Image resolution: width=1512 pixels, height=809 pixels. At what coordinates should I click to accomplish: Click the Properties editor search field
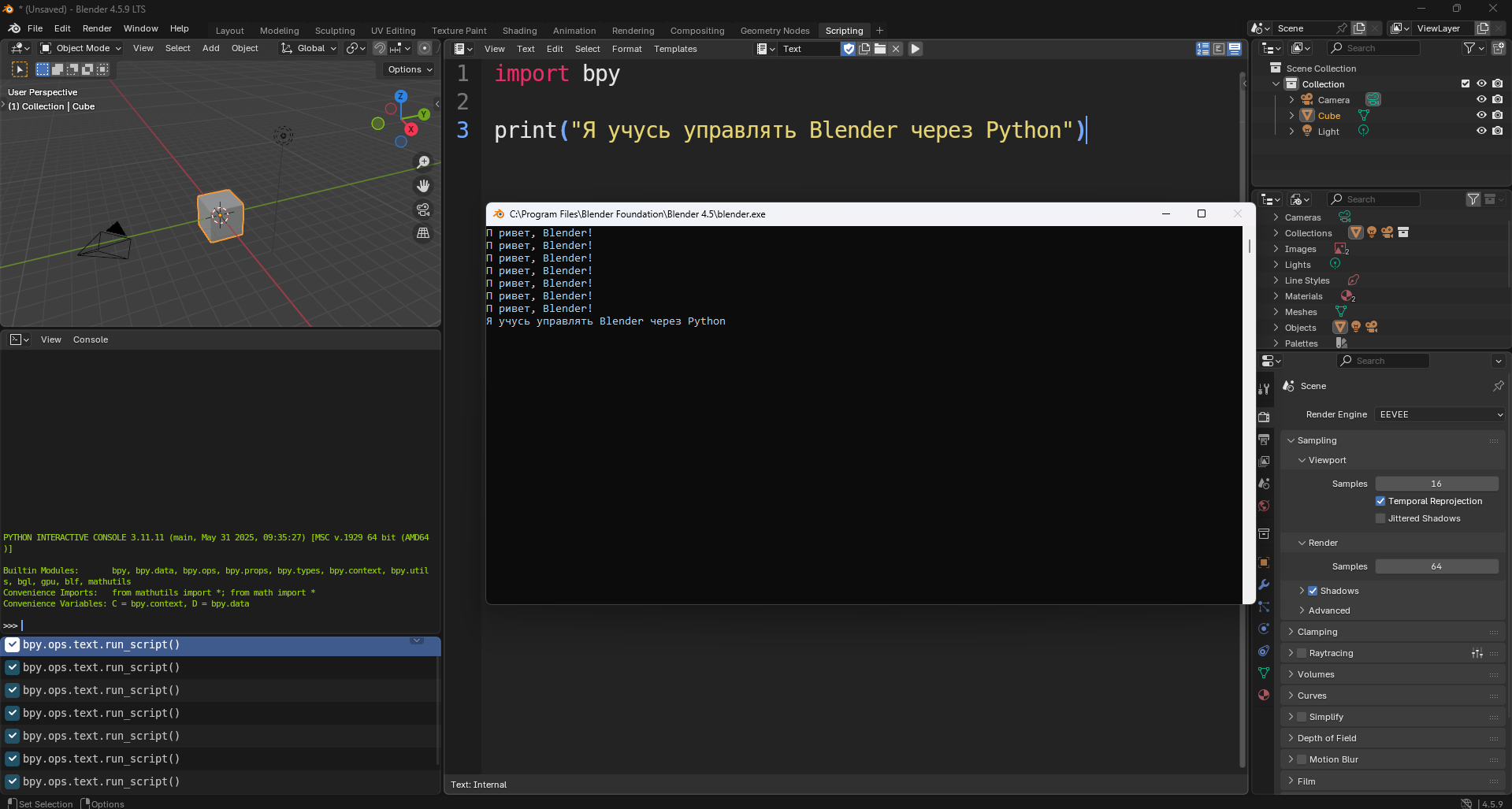(x=1383, y=361)
